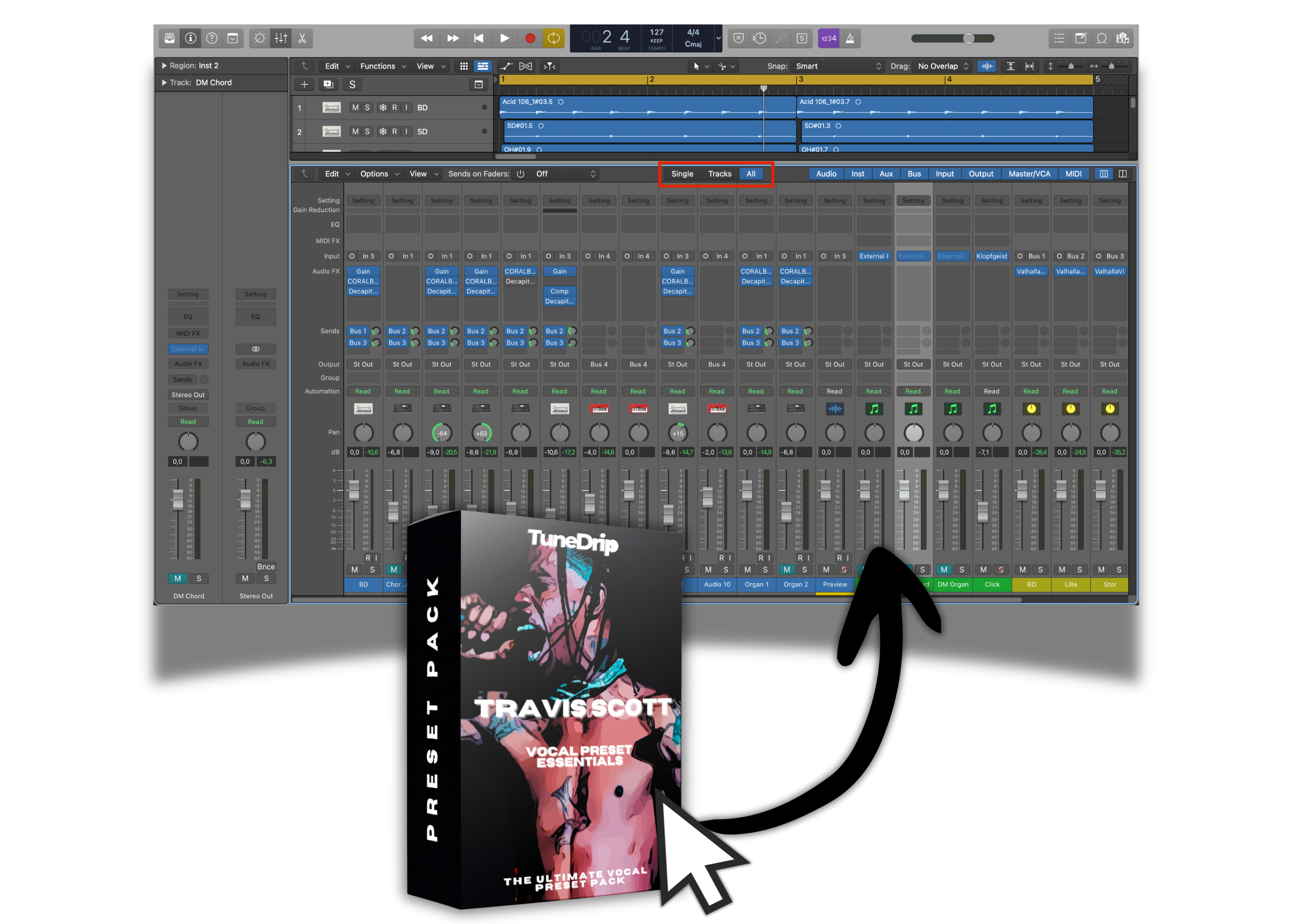The image size is (1292, 924).
Task: Expand the Region Inst 2 inspector
Action: tap(164, 65)
